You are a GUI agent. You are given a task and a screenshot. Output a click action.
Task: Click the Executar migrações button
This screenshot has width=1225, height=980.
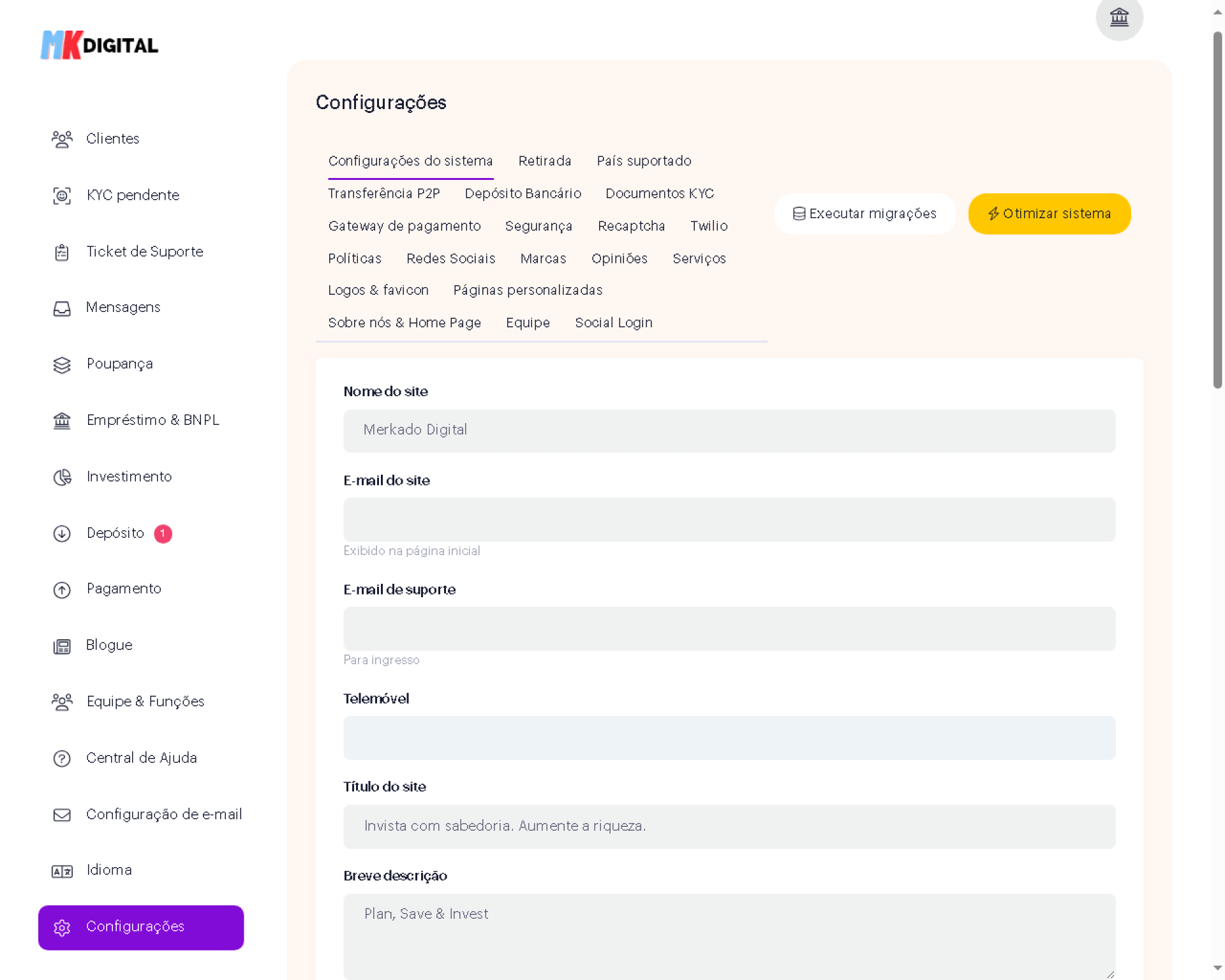pyautogui.click(x=864, y=214)
